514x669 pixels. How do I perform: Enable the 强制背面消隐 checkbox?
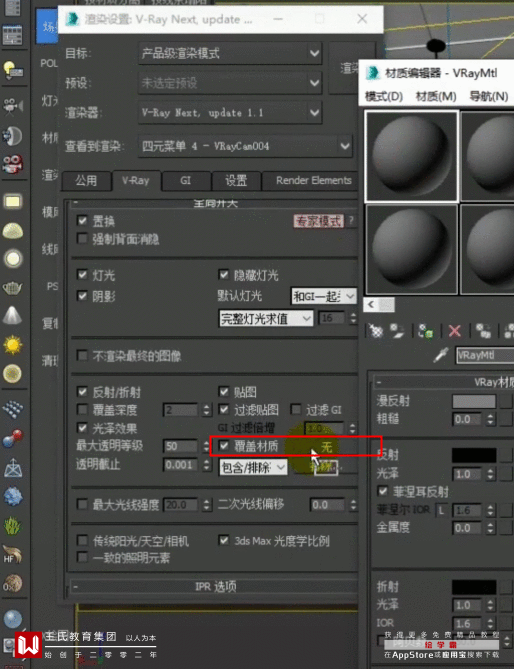[x=82, y=238]
